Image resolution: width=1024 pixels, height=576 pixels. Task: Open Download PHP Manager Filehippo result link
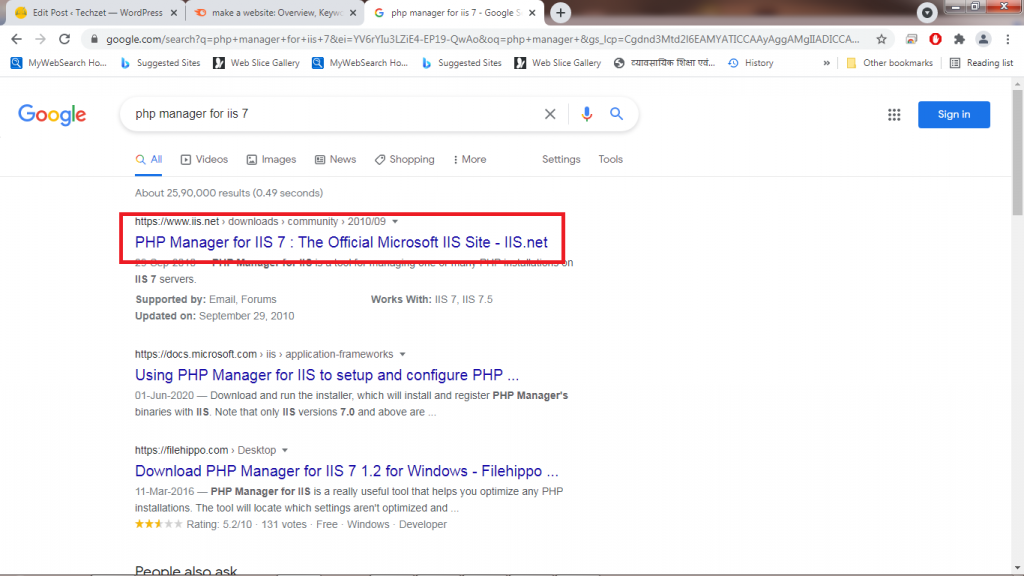point(346,471)
